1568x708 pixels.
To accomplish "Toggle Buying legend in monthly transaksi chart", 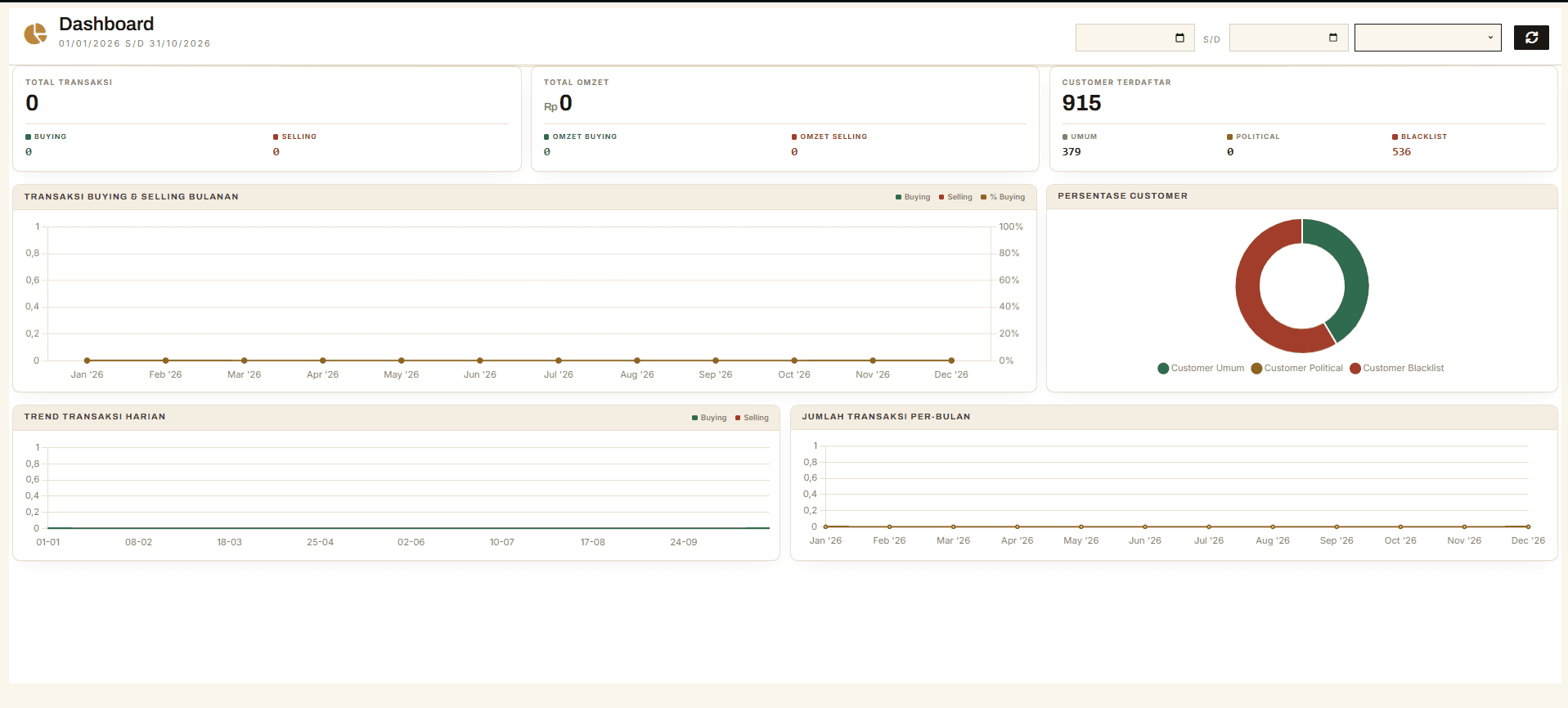I will (x=913, y=197).
